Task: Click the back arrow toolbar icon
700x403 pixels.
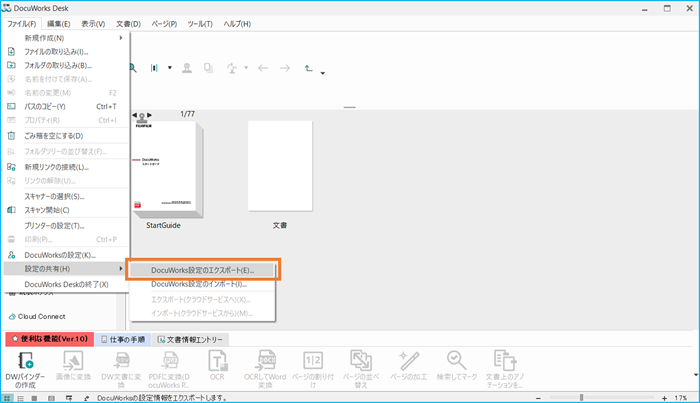Action: coord(263,68)
